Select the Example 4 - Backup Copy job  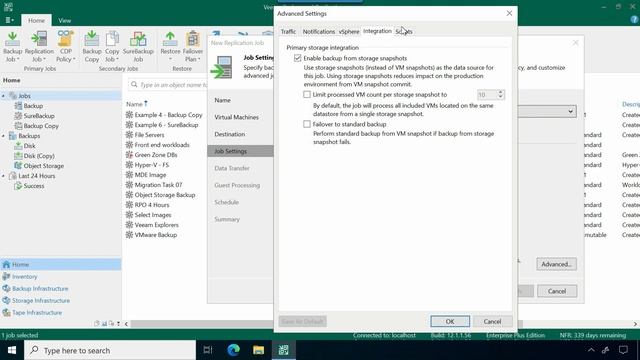click(x=168, y=115)
